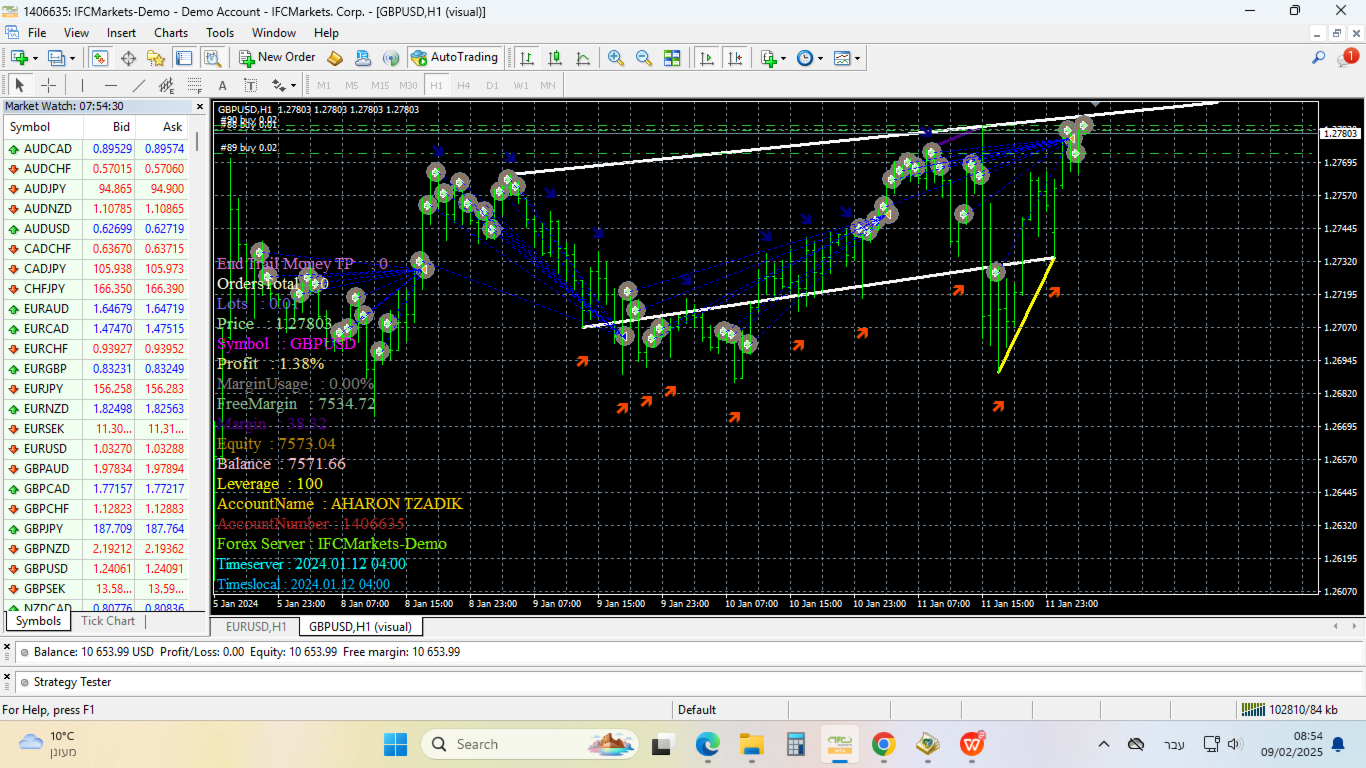Toggle the Strategy Tester toolbar button
The width and height of the screenshot is (1366, 768).
[211, 58]
